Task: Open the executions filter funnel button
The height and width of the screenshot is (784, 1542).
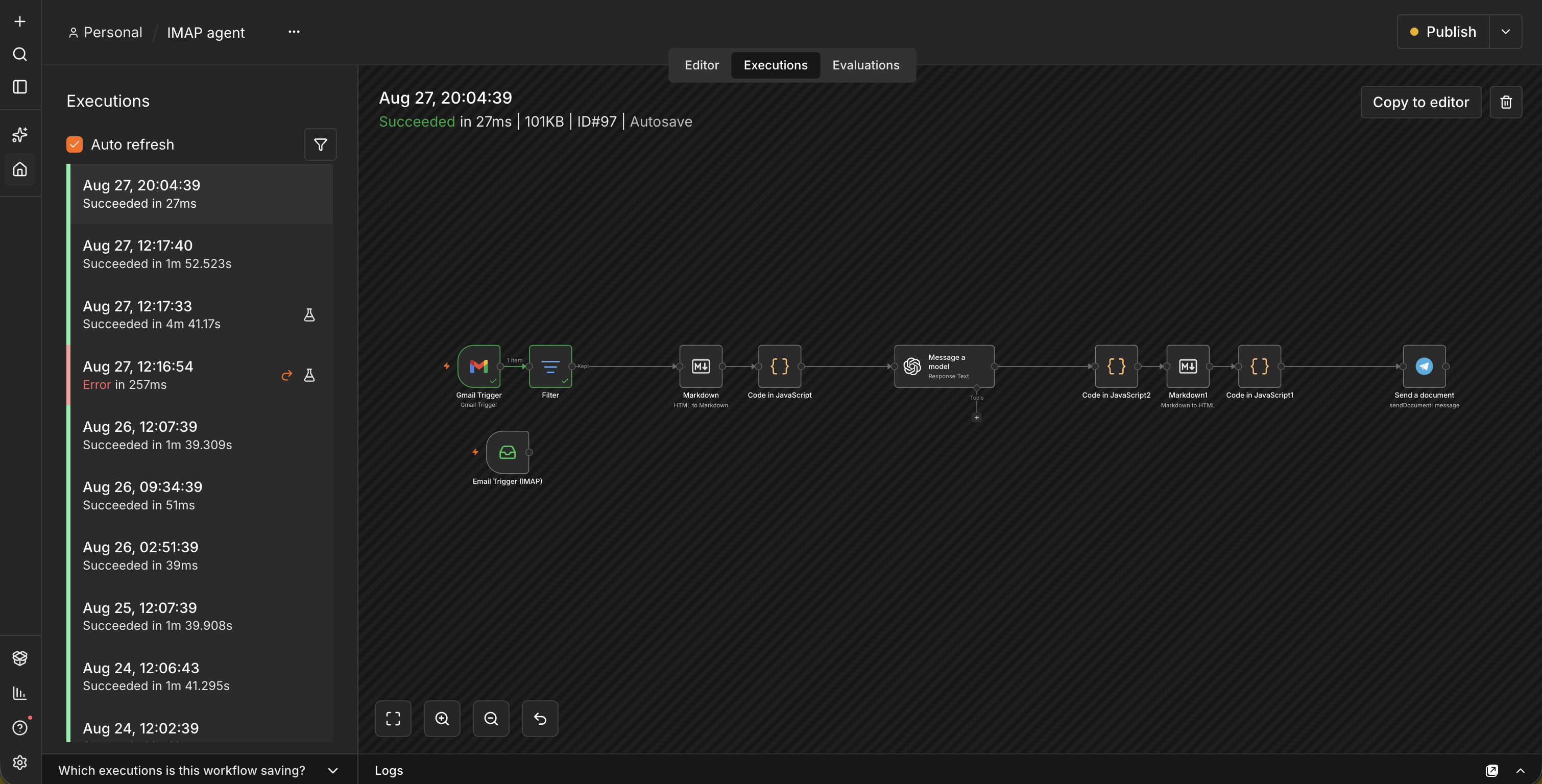Action: coord(320,144)
